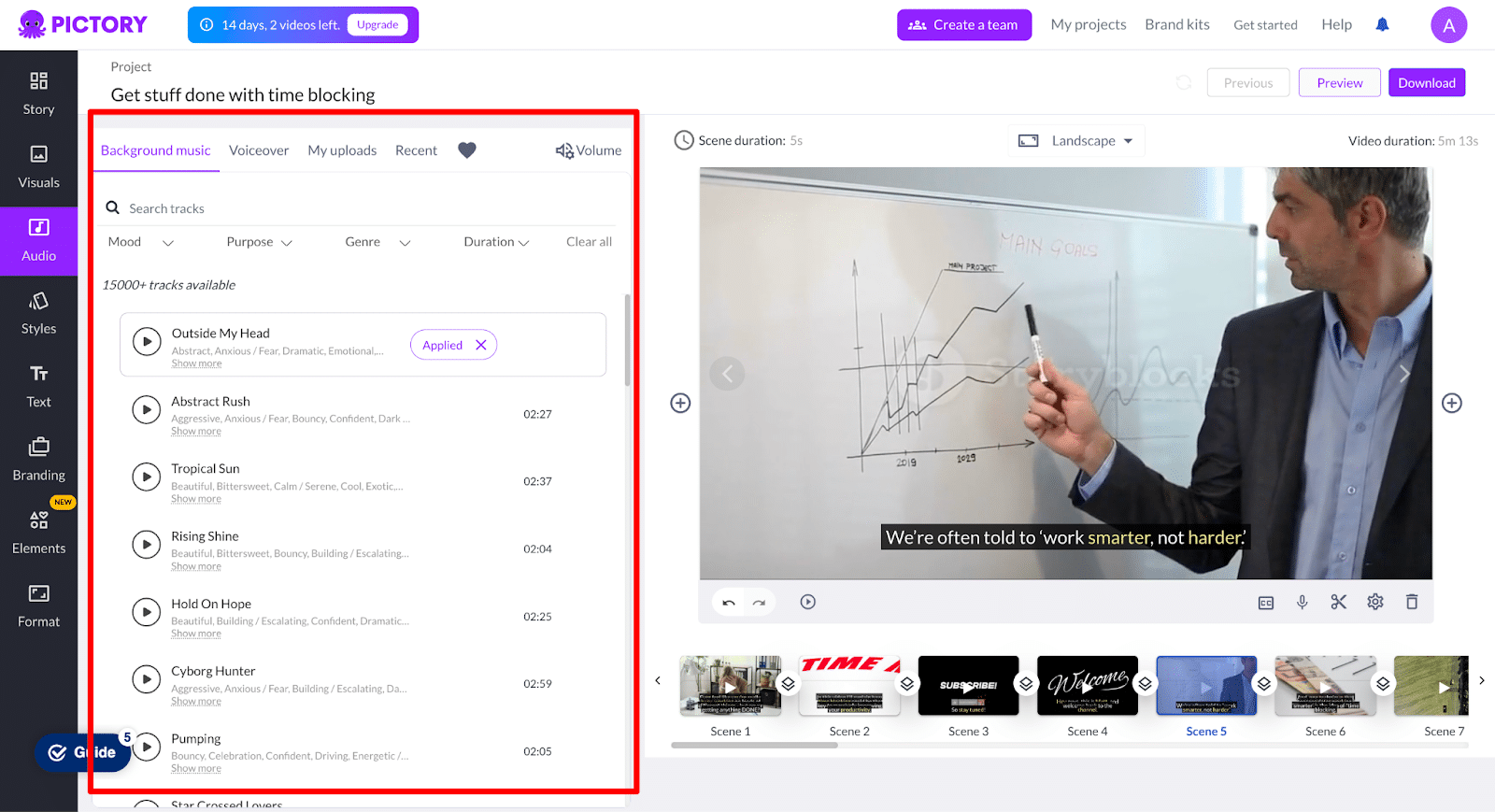This screenshot has width=1495, height=812.
Task: Play the Tropical Sun track preview
Action: (146, 477)
